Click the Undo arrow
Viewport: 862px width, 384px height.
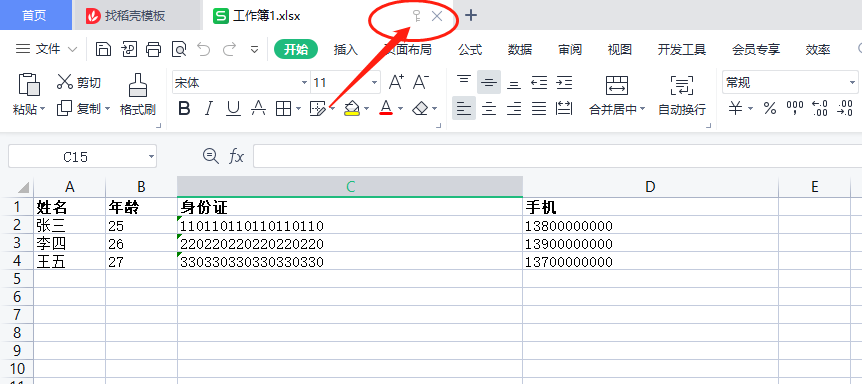tap(204, 49)
